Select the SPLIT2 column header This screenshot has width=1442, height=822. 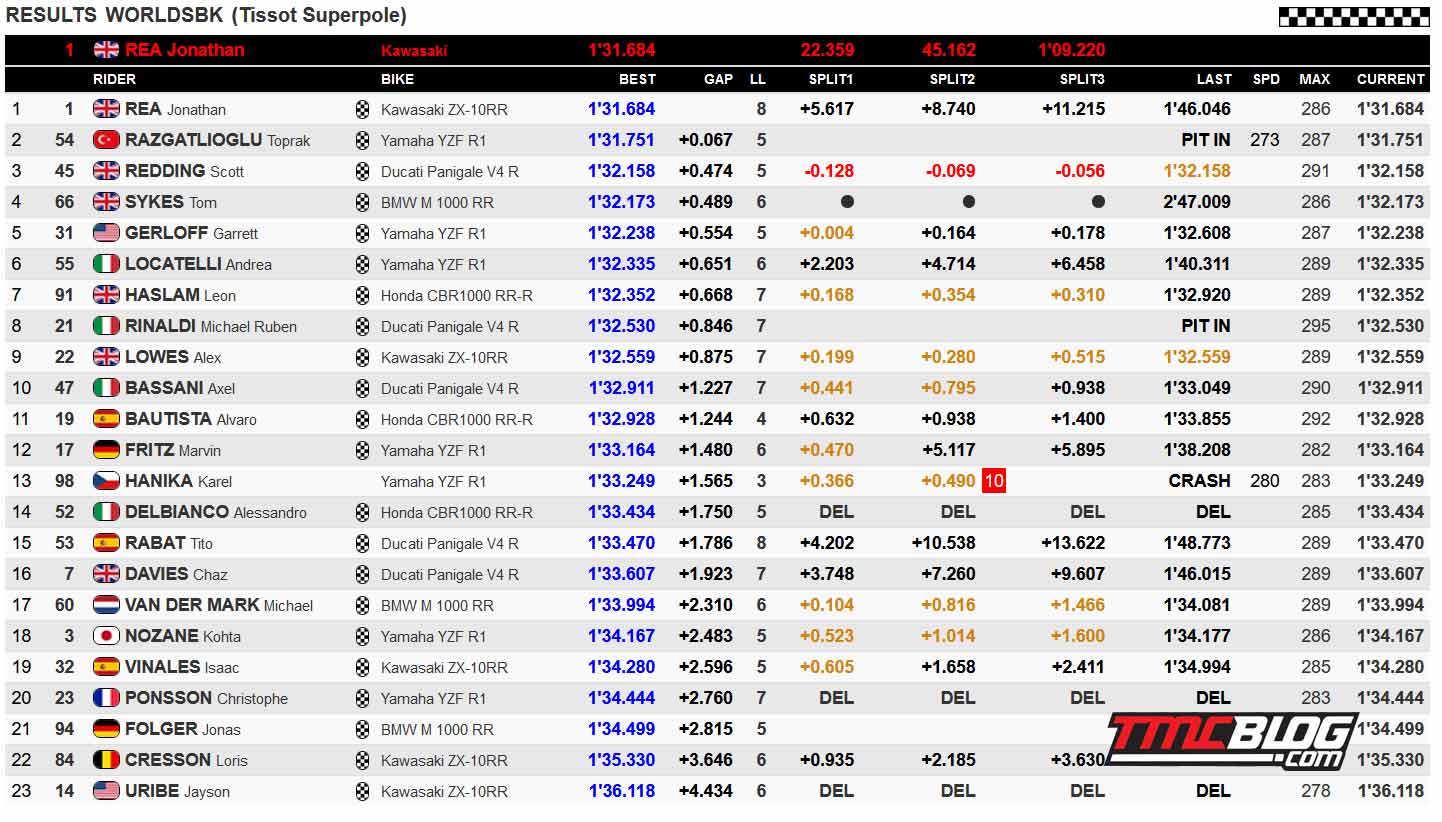[952, 79]
